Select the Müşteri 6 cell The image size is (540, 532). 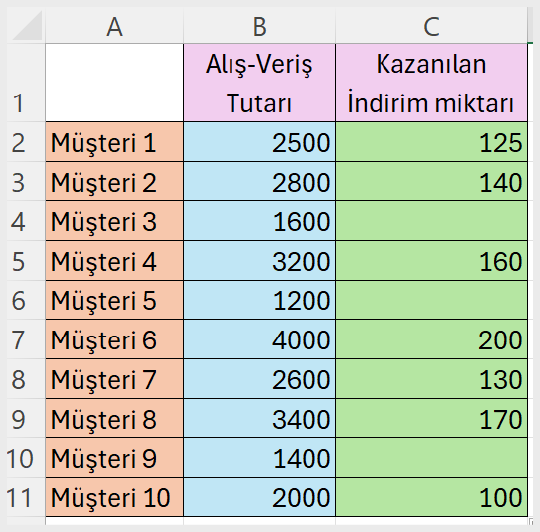[114, 339]
